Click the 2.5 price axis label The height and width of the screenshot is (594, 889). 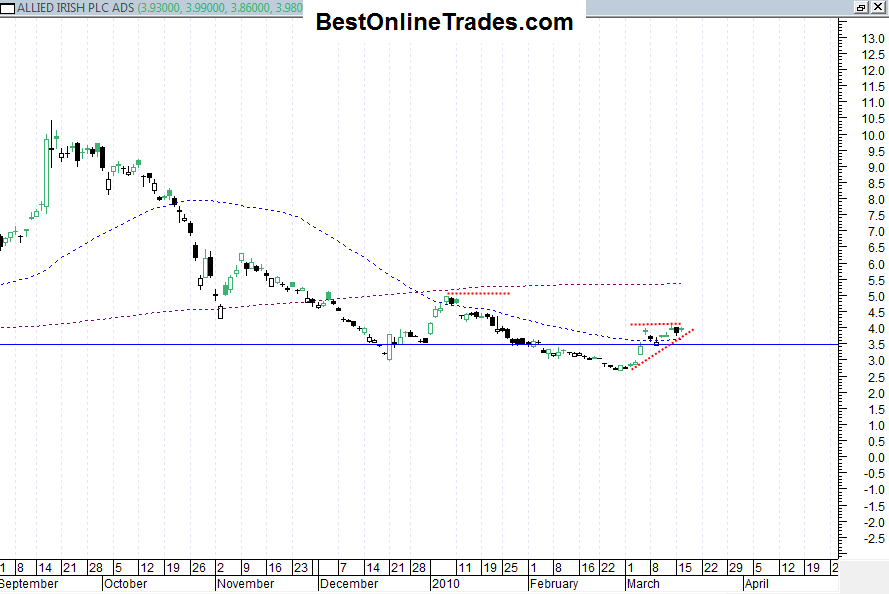tap(877, 377)
